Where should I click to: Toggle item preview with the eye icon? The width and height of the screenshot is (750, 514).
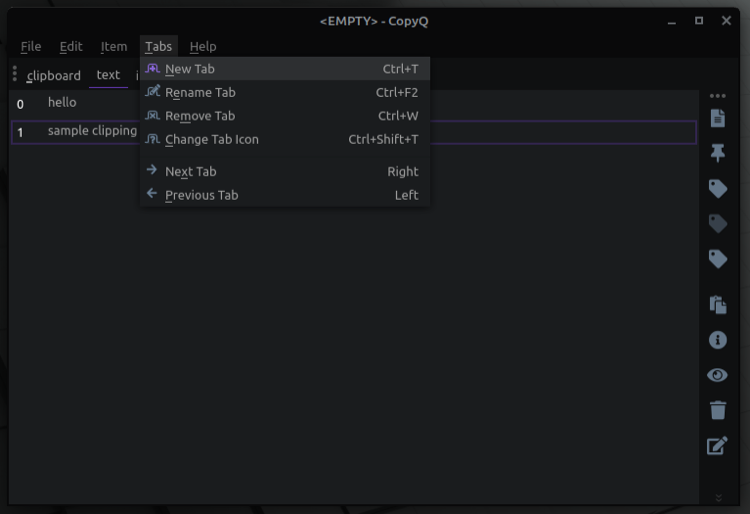pos(717,375)
